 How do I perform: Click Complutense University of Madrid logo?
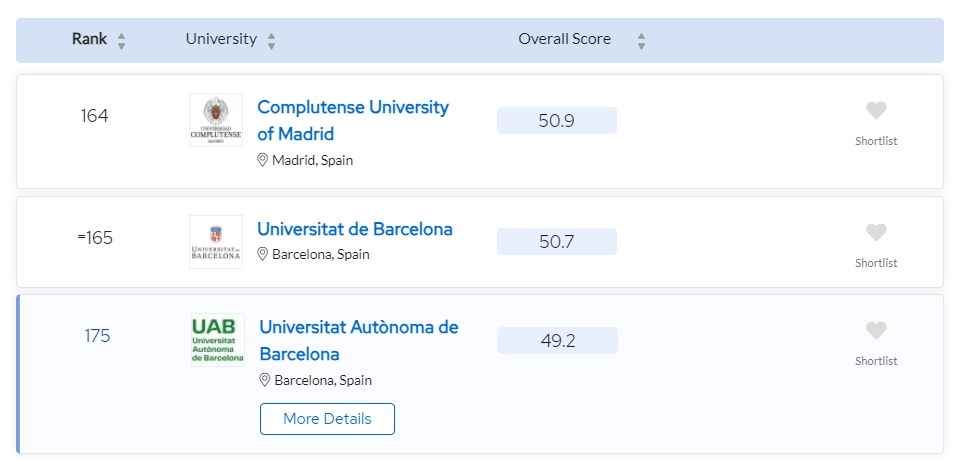pos(215,120)
